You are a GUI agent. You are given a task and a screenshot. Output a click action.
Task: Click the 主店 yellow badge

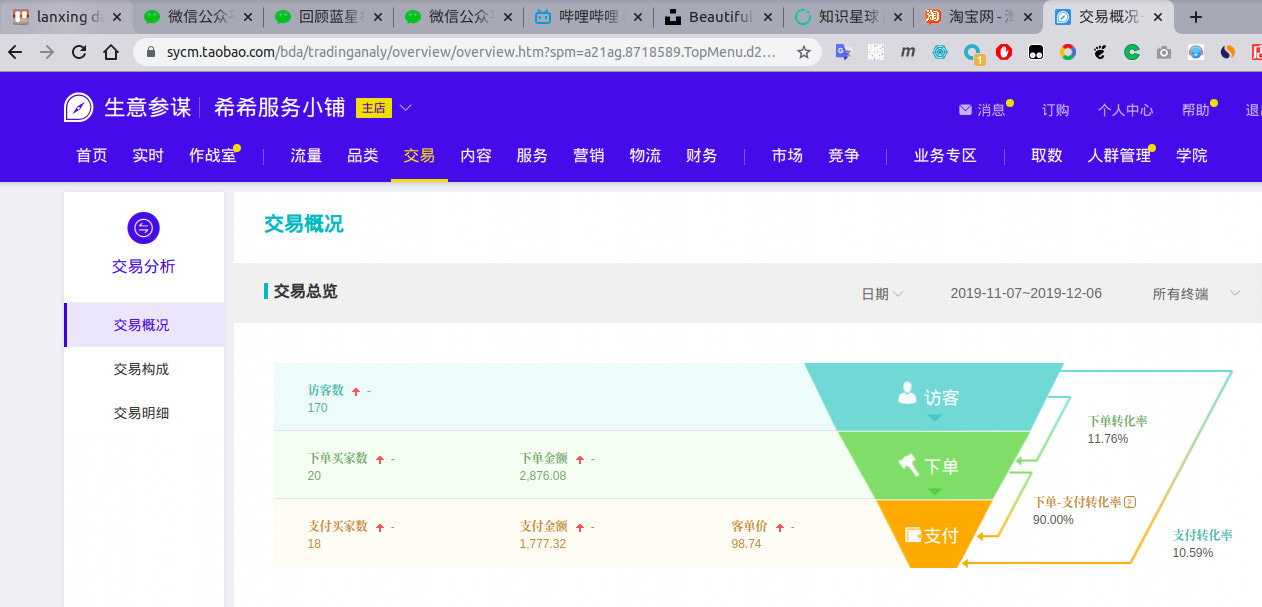tap(373, 108)
